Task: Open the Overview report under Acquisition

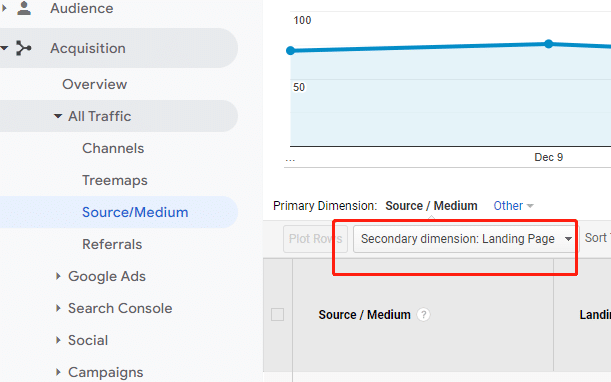Action: pos(95,84)
